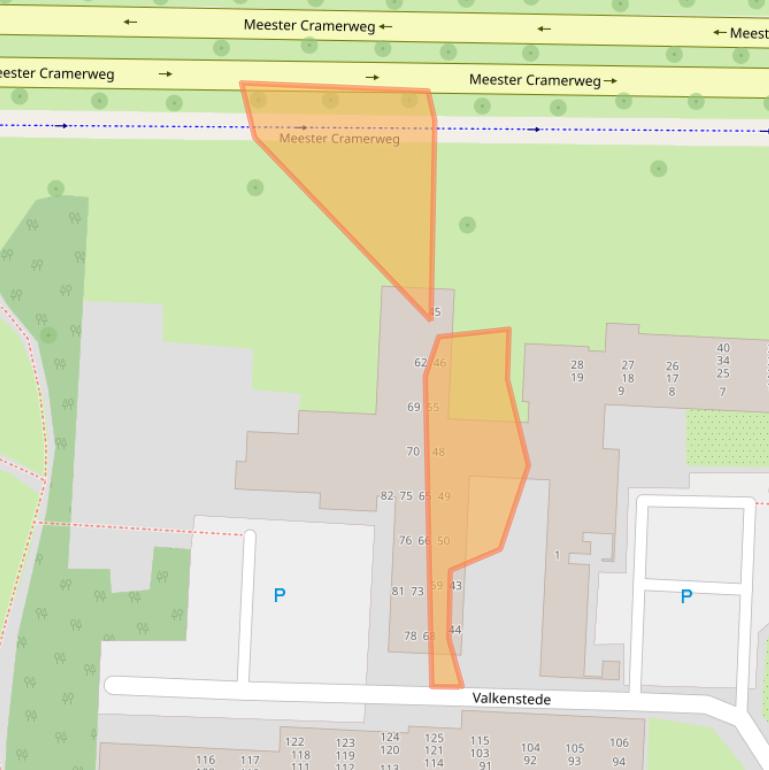Select the tree icon left of upper orange polygon
Viewport: 769px width, 770px height.
255,187
